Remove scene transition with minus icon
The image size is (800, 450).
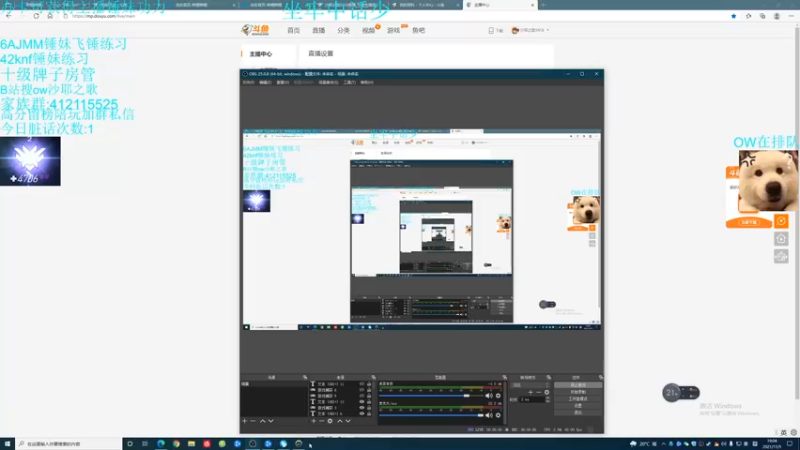(x=539, y=392)
